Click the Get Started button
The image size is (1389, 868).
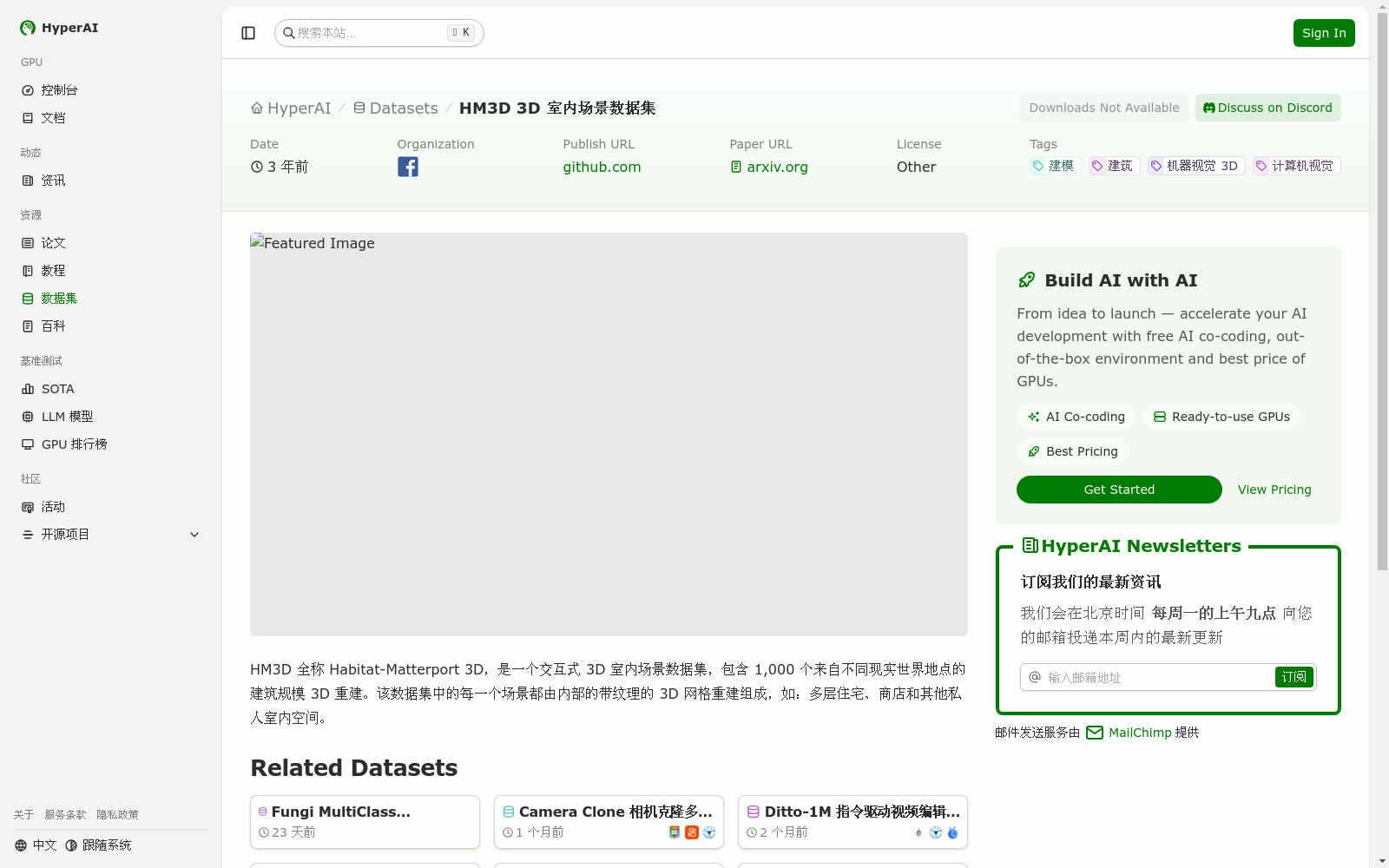(x=1119, y=490)
